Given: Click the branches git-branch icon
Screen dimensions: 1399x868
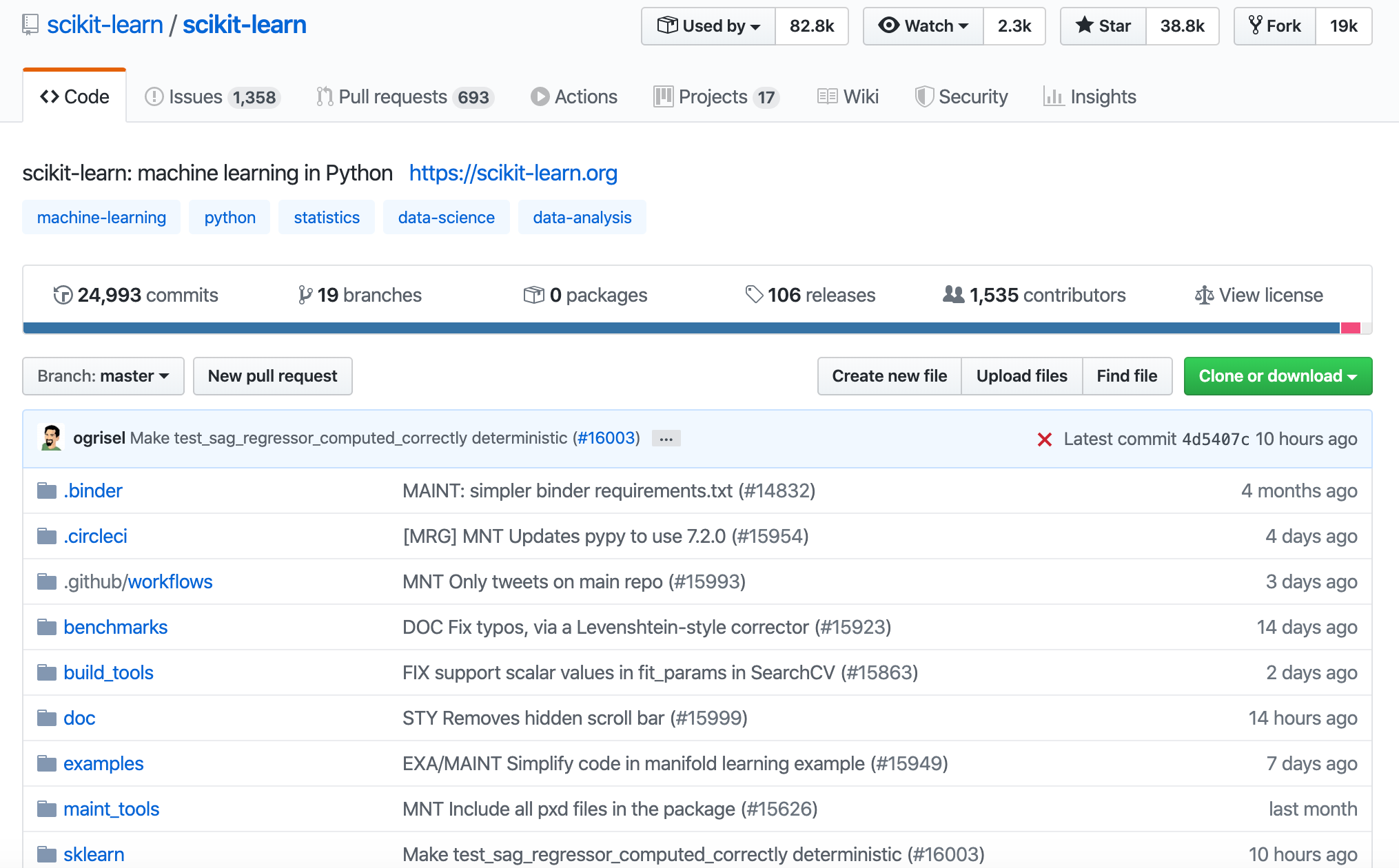Looking at the screenshot, I should click(x=305, y=295).
